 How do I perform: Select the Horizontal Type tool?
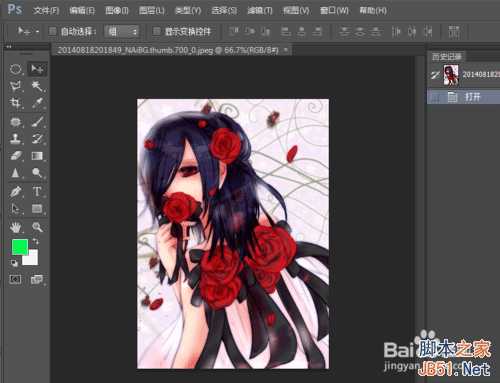[x=37, y=192]
